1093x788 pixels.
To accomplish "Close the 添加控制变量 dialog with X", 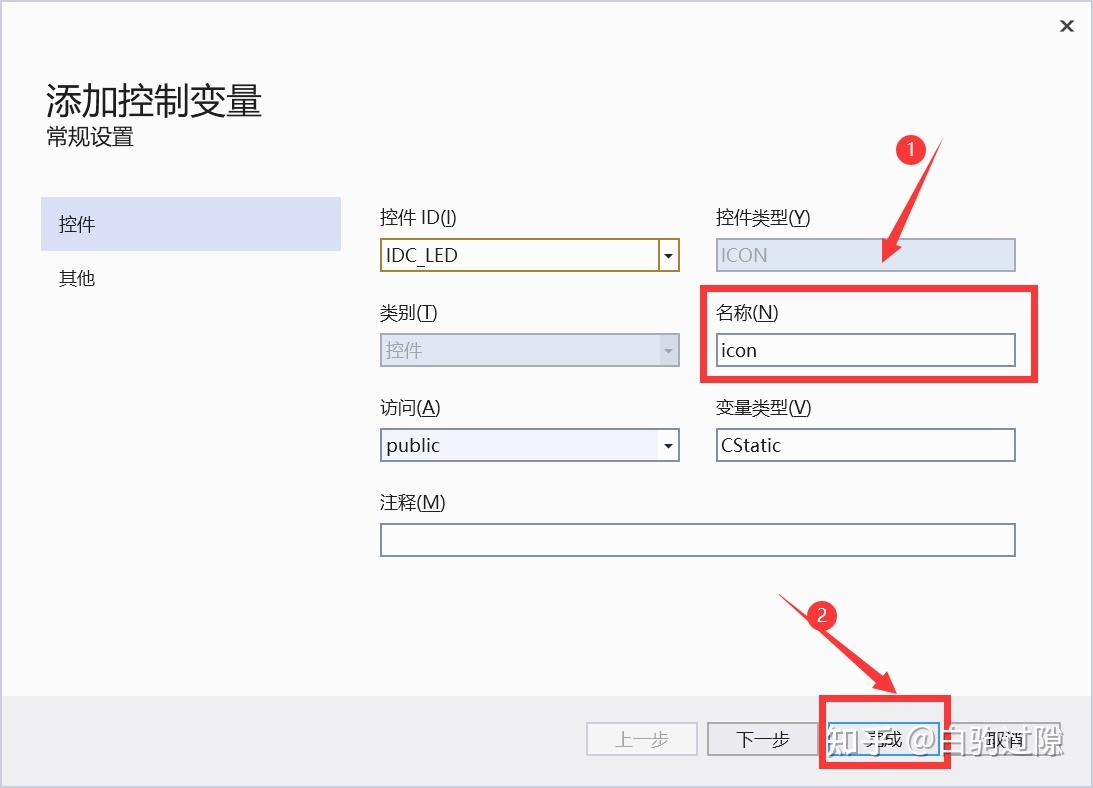I will pos(1067,26).
